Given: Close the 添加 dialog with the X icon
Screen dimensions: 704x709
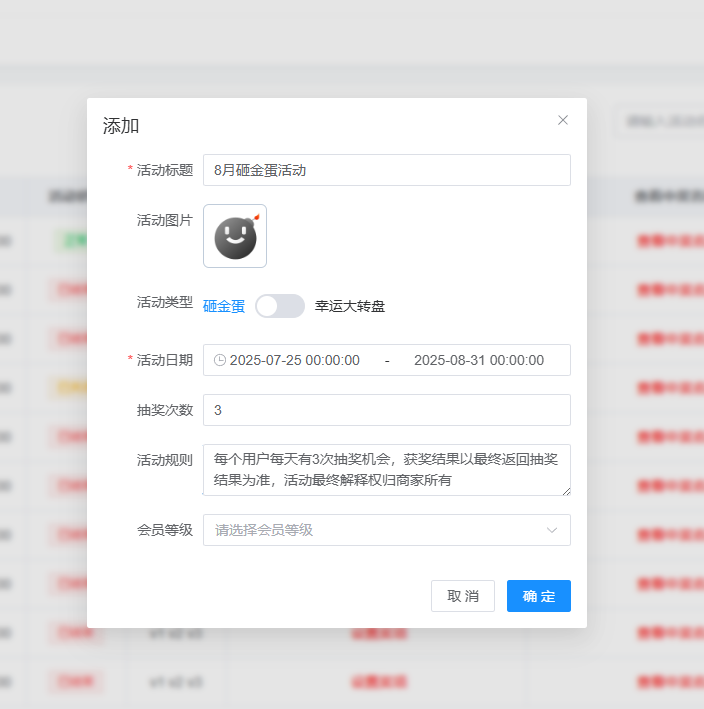Looking at the screenshot, I should (563, 120).
